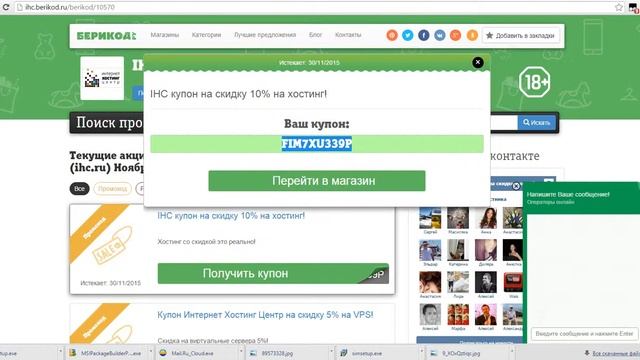Expand the dropdown arrow next to simsetup.exe download
Screen dimensions: 640x360
(421, 352)
